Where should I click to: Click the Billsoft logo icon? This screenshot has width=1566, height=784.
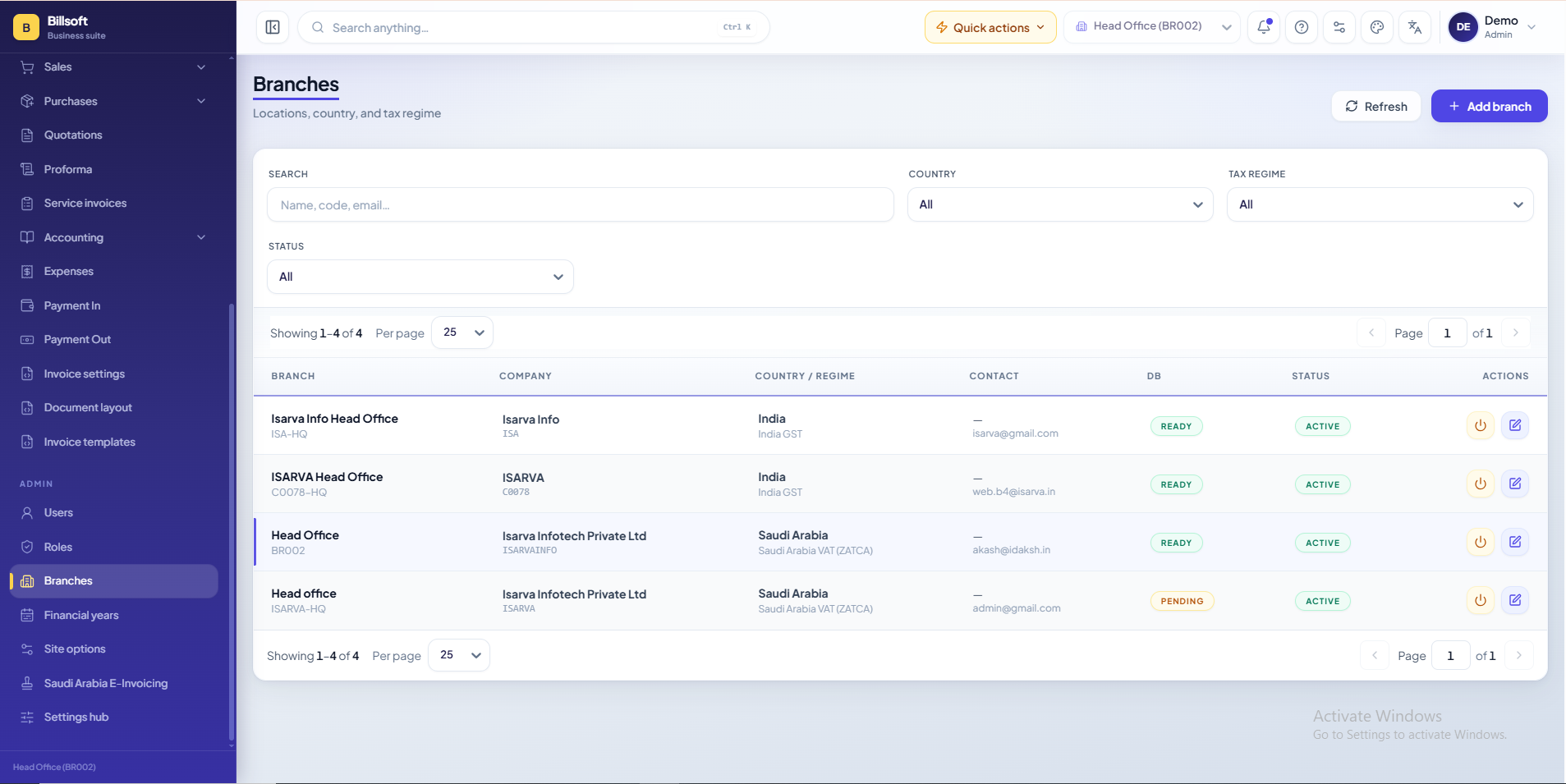26,27
